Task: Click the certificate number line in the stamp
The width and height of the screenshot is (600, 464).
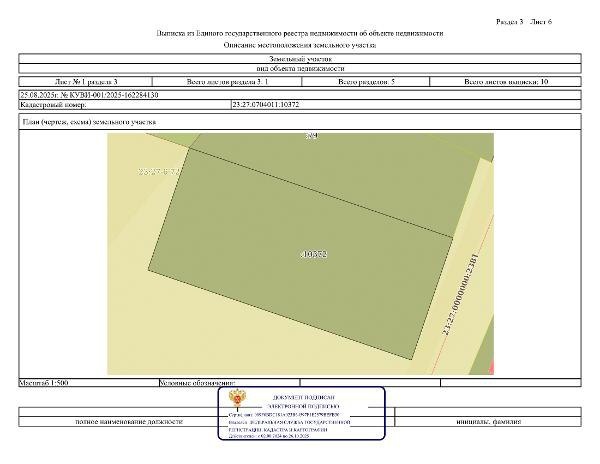Action: click(284, 415)
